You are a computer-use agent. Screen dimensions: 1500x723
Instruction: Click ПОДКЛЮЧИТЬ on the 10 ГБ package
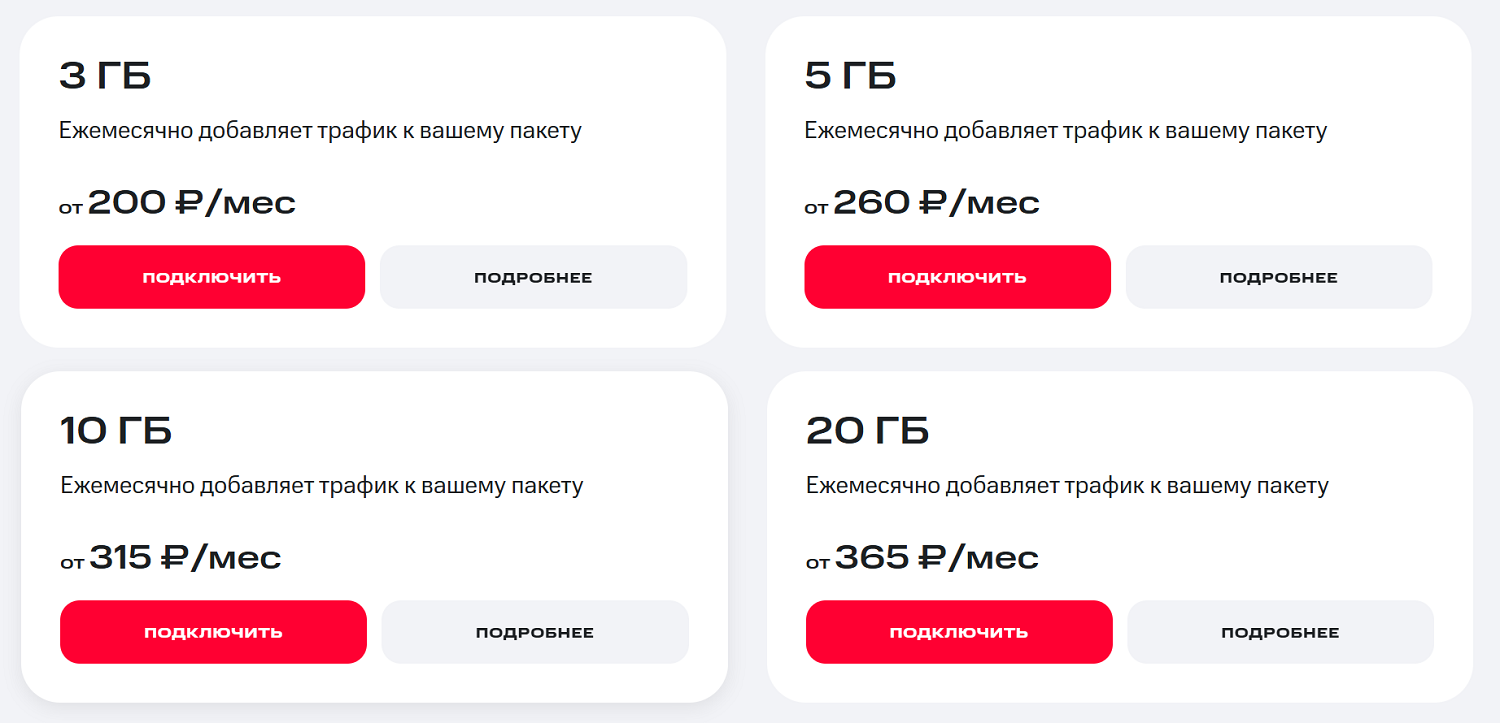(212, 631)
